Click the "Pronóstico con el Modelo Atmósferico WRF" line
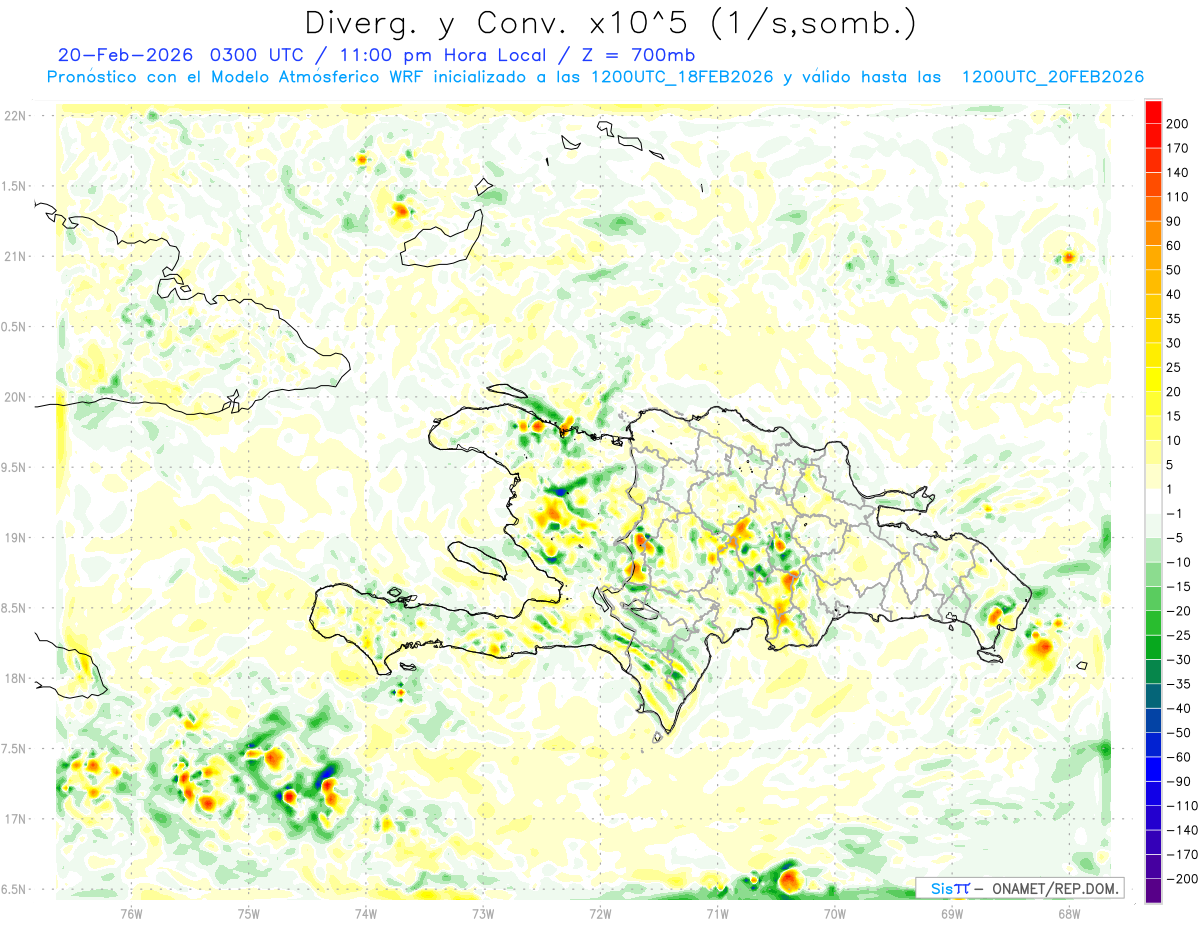Image resolution: width=1200 pixels, height=927 pixels. (x=596, y=77)
